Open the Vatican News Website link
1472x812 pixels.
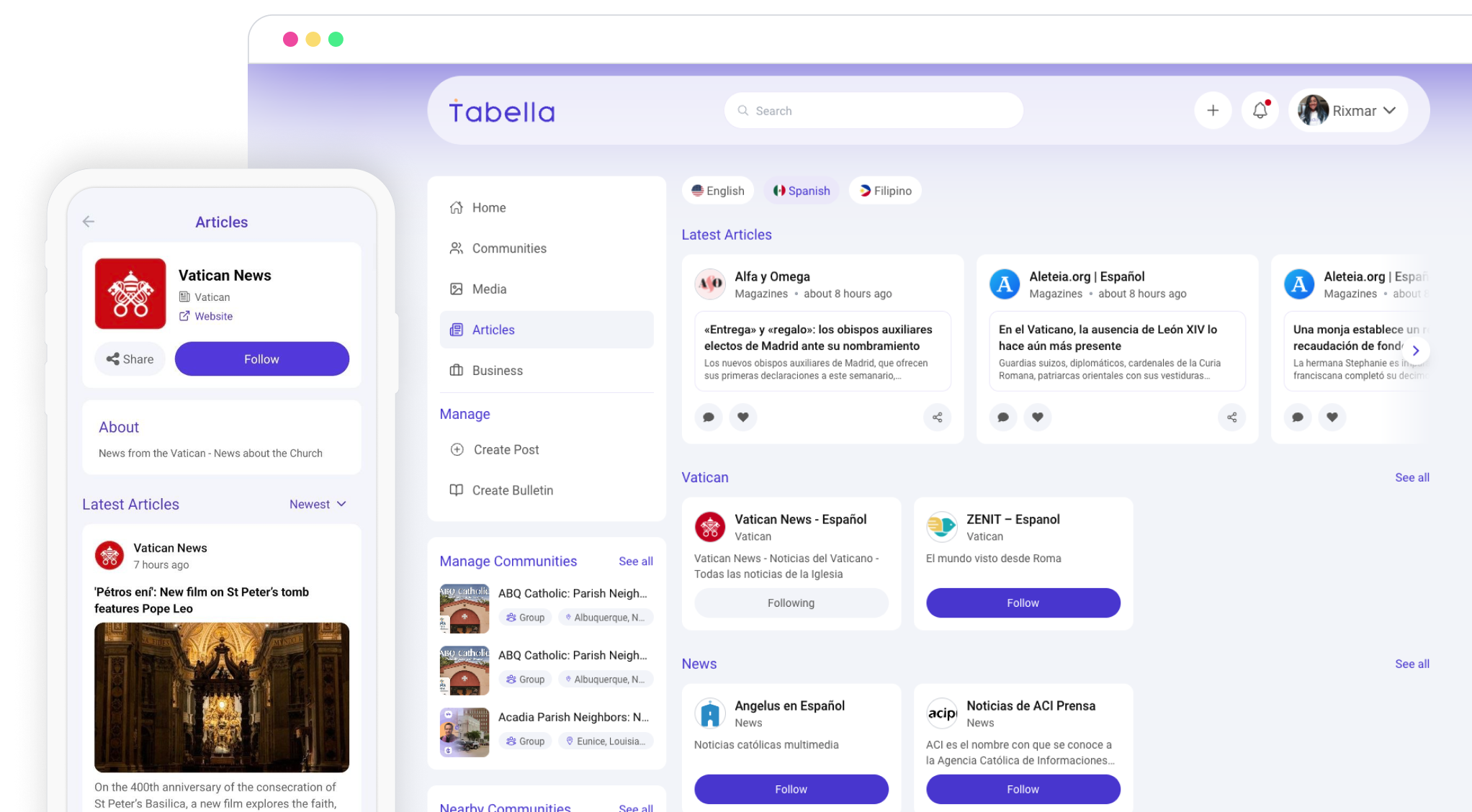pyautogui.click(x=206, y=316)
